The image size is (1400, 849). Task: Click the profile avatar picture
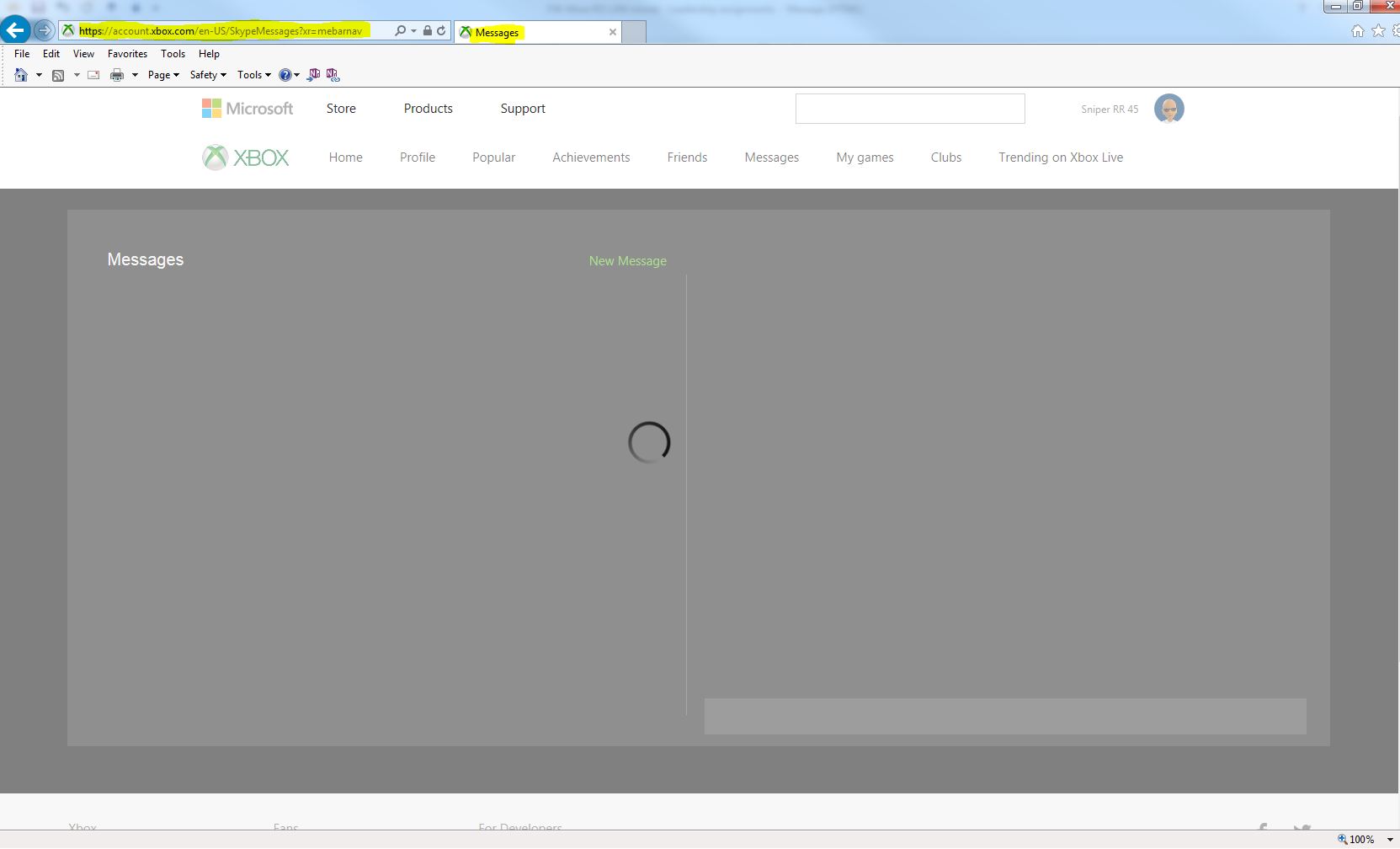click(1168, 109)
